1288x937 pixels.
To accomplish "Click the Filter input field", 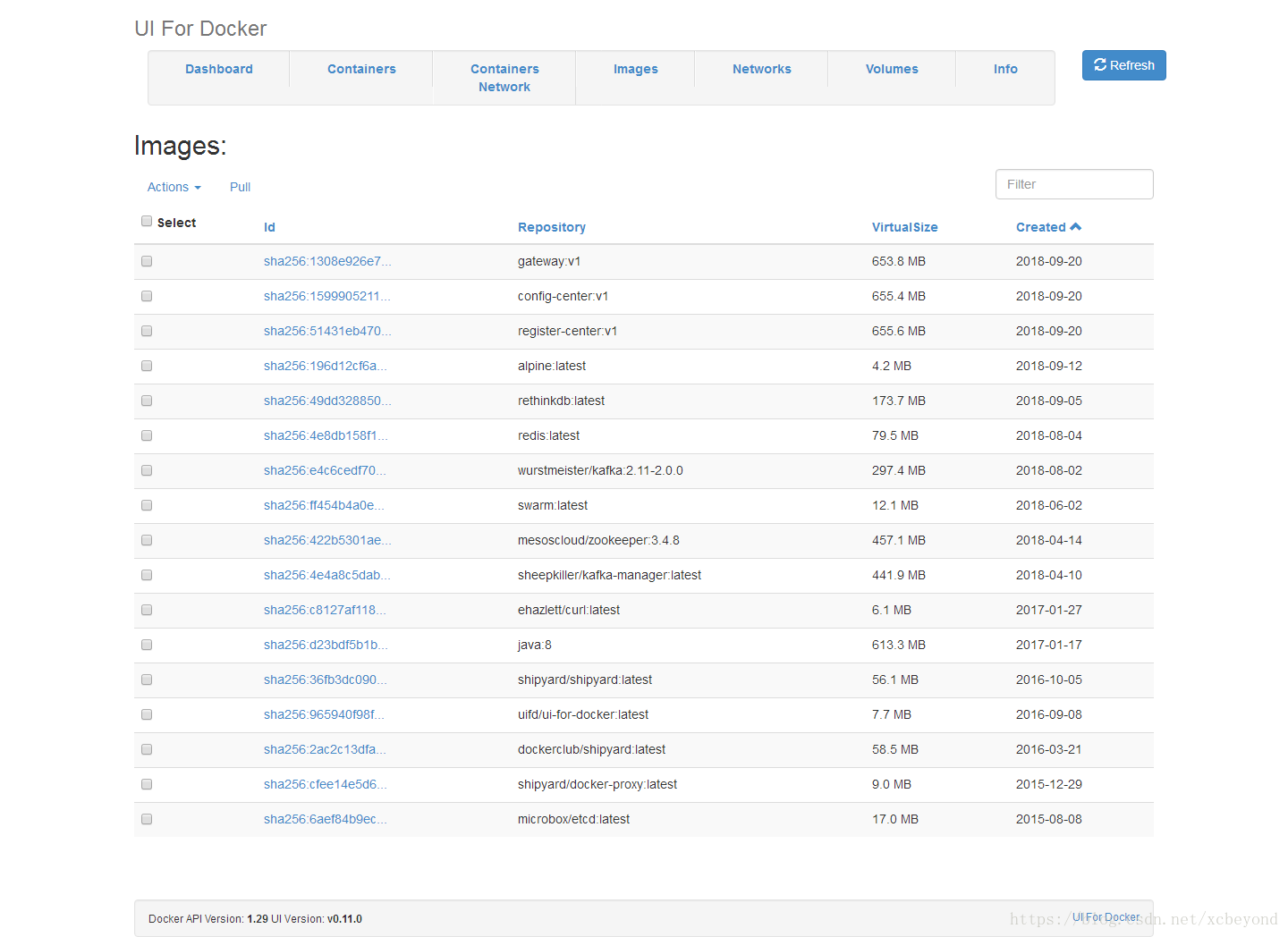I will click(x=1073, y=184).
